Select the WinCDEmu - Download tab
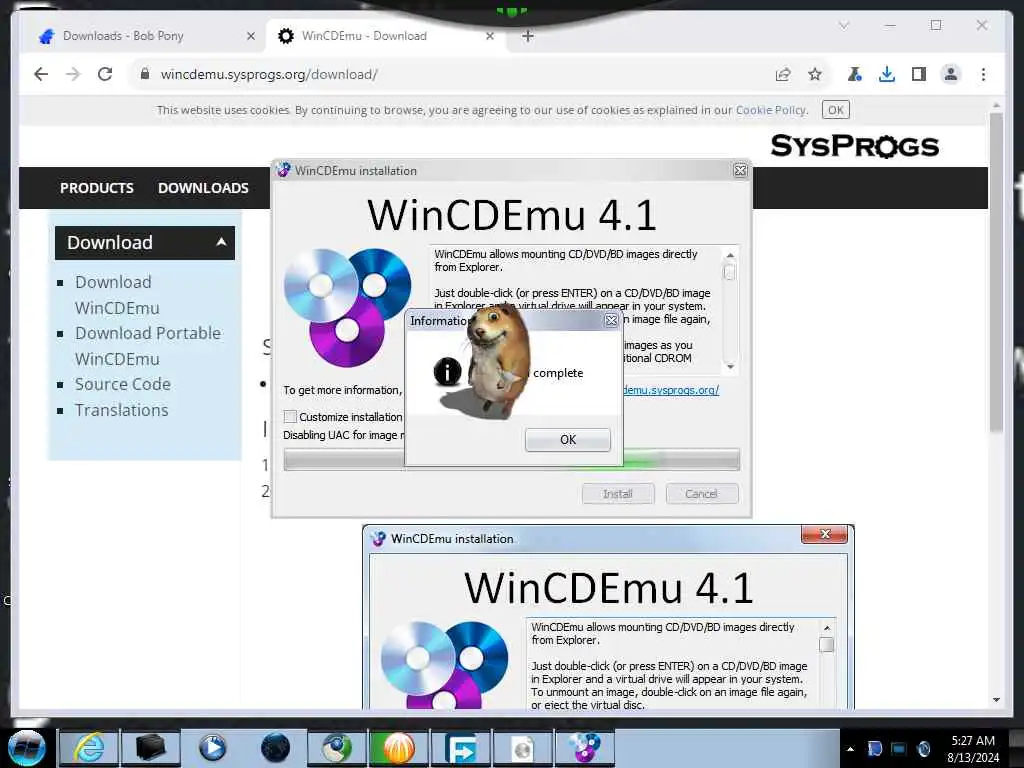 tap(385, 36)
